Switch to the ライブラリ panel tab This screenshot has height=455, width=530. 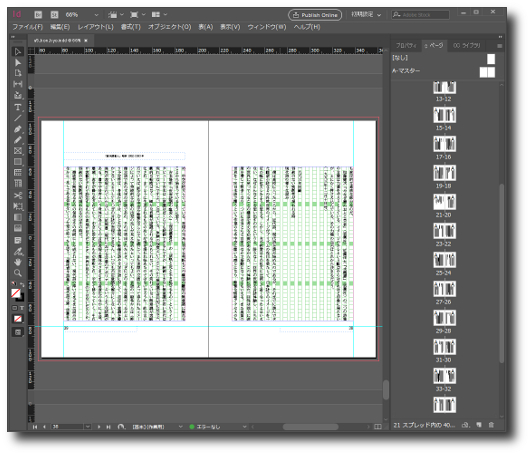pos(466,45)
